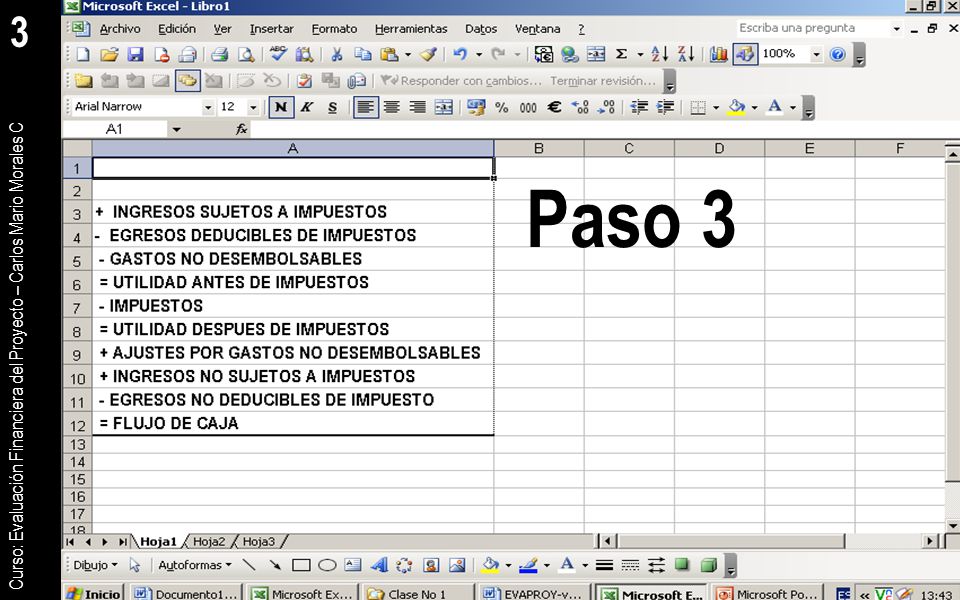Click the New workbook icon
960x600 pixels.
coord(83,54)
